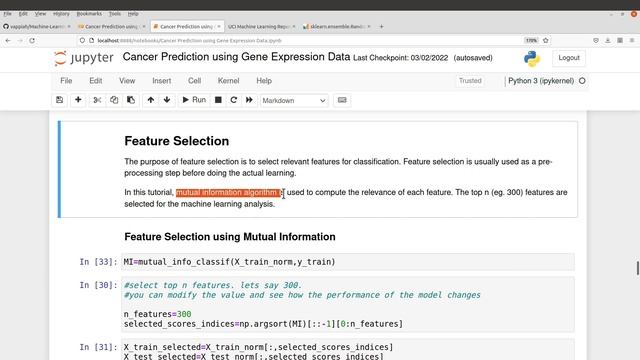
Task: Restart kernel and run all fast-forward icon
Action: click(x=249, y=100)
